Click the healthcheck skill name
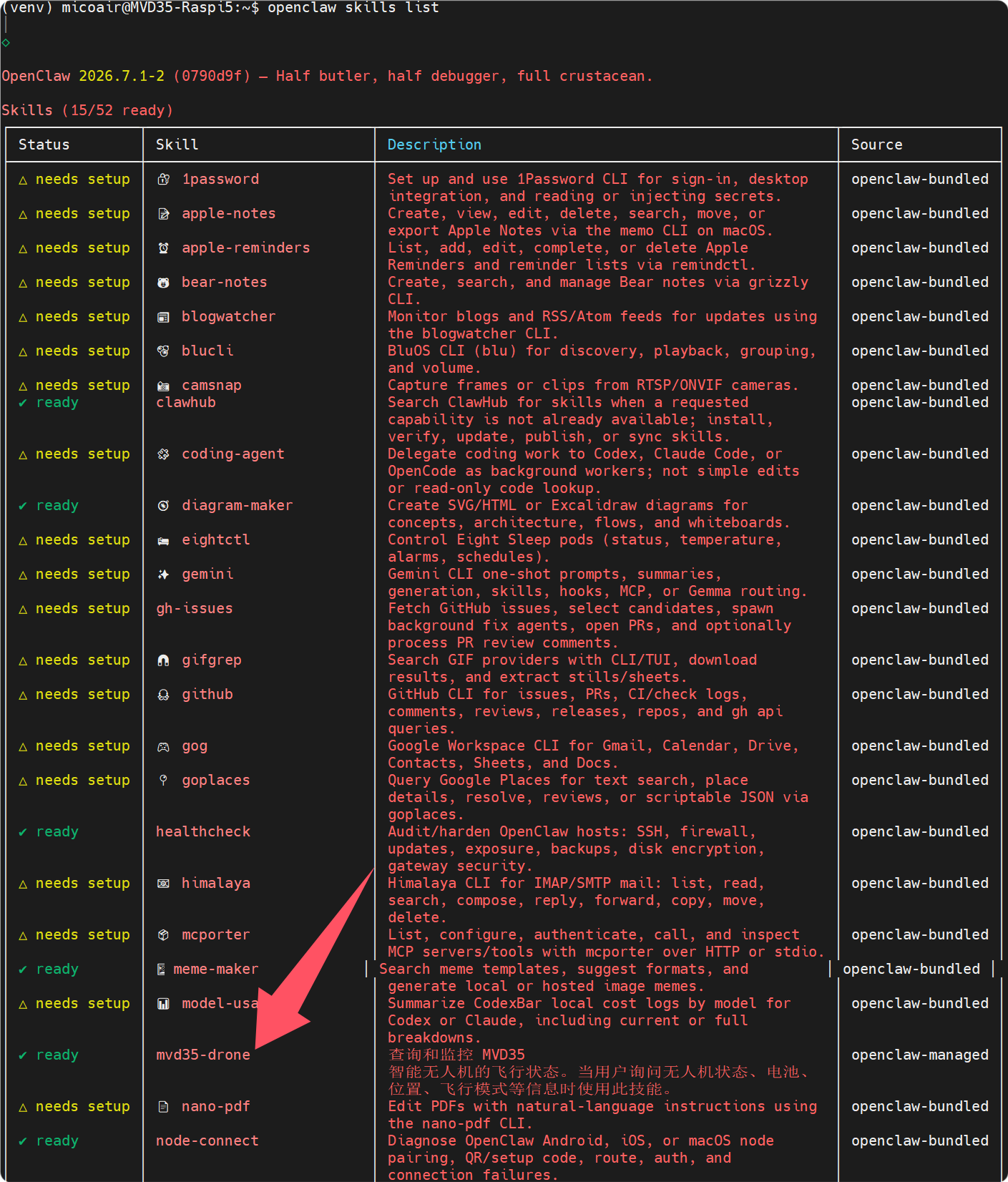Image resolution: width=1008 pixels, height=1182 pixels. coord(203,831)
